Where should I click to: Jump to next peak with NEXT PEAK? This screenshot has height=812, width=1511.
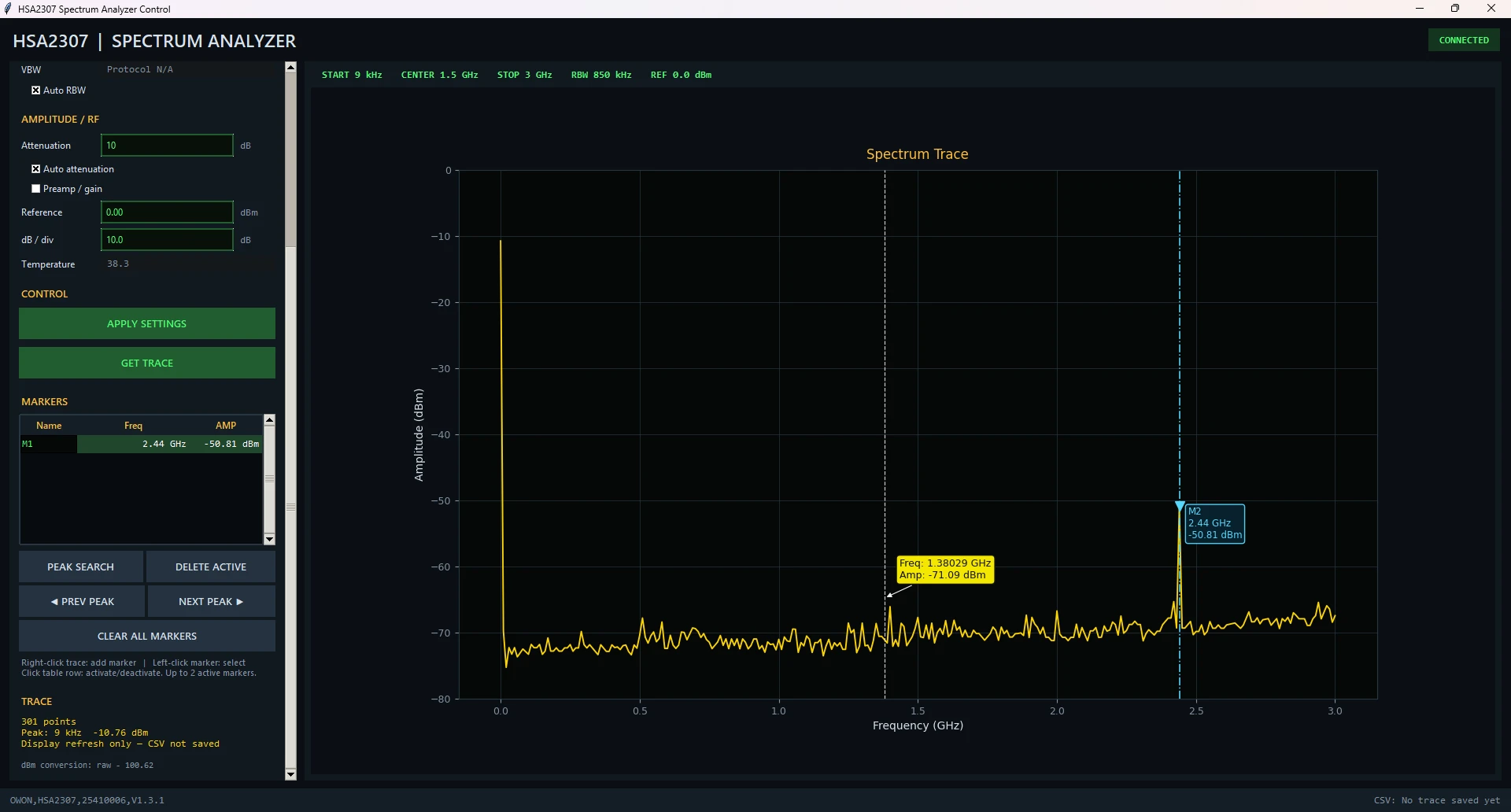click(212, 601)
